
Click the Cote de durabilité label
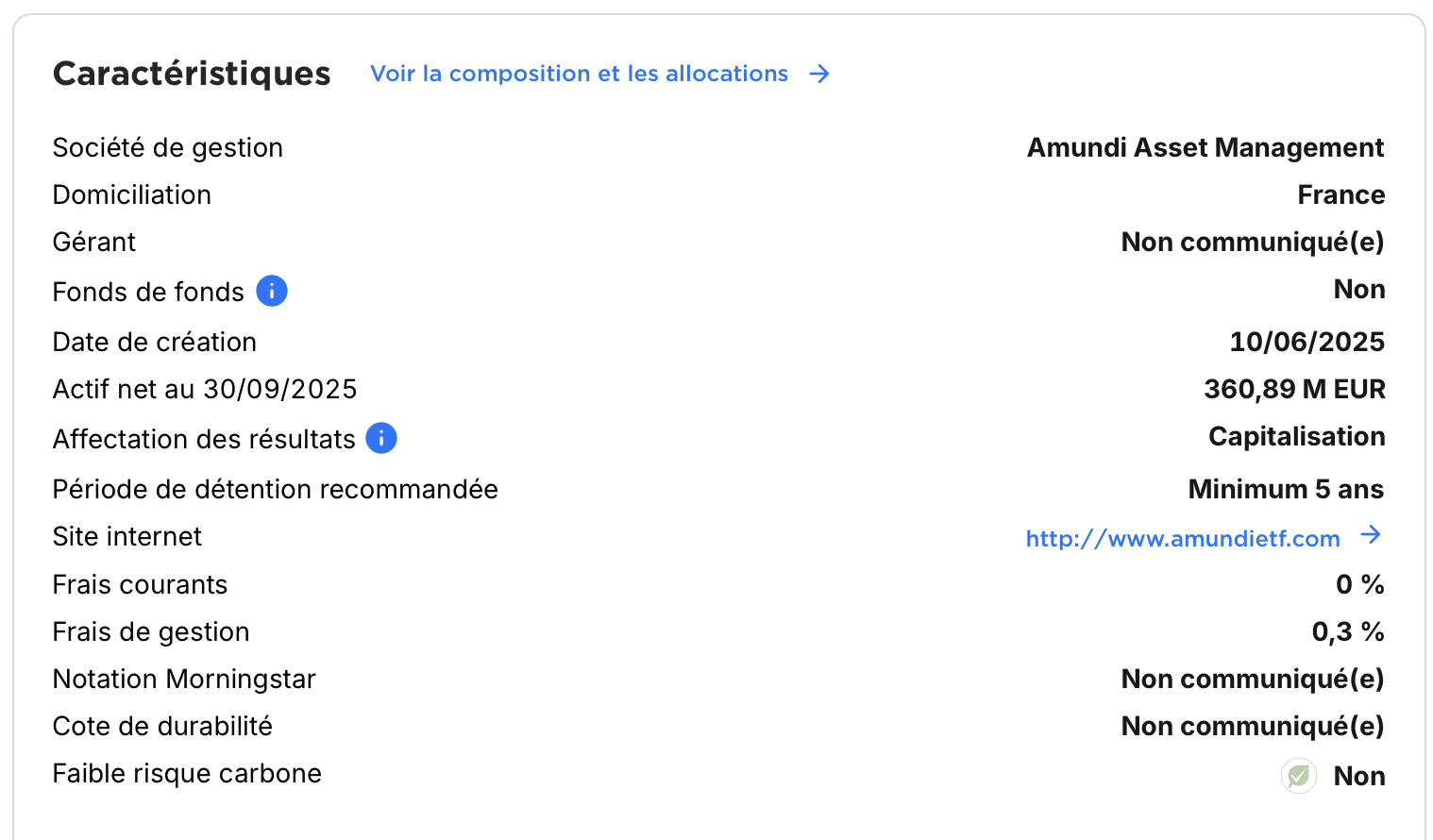[x=162, y=726]
